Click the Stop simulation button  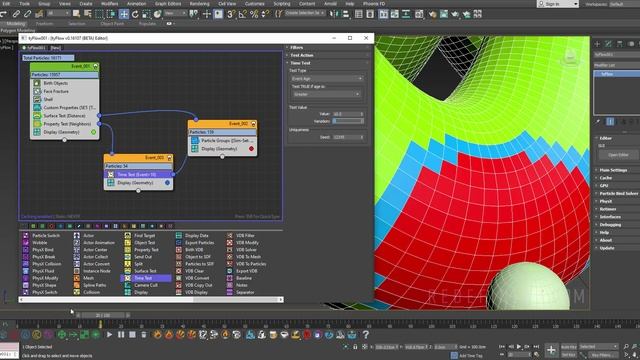(x=132, y=335)
